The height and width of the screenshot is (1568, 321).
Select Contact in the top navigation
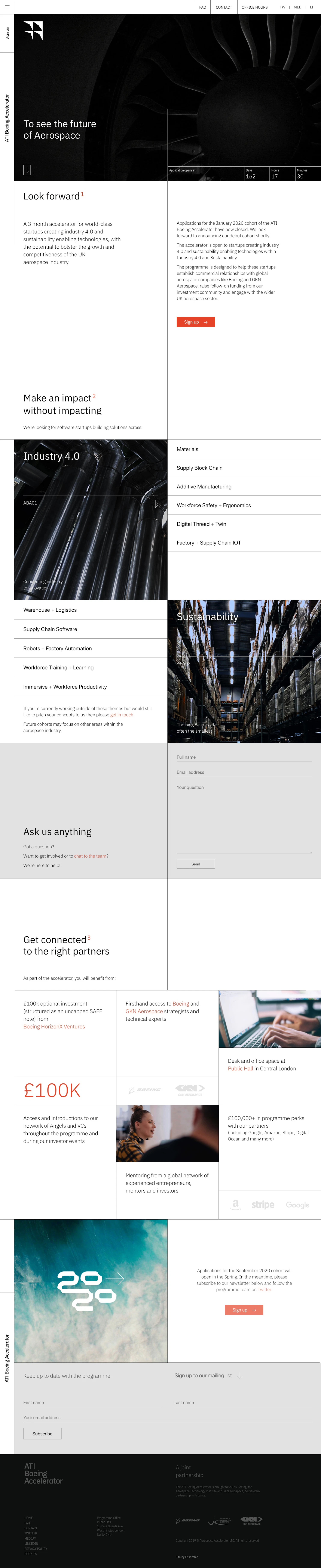[224, 7]
